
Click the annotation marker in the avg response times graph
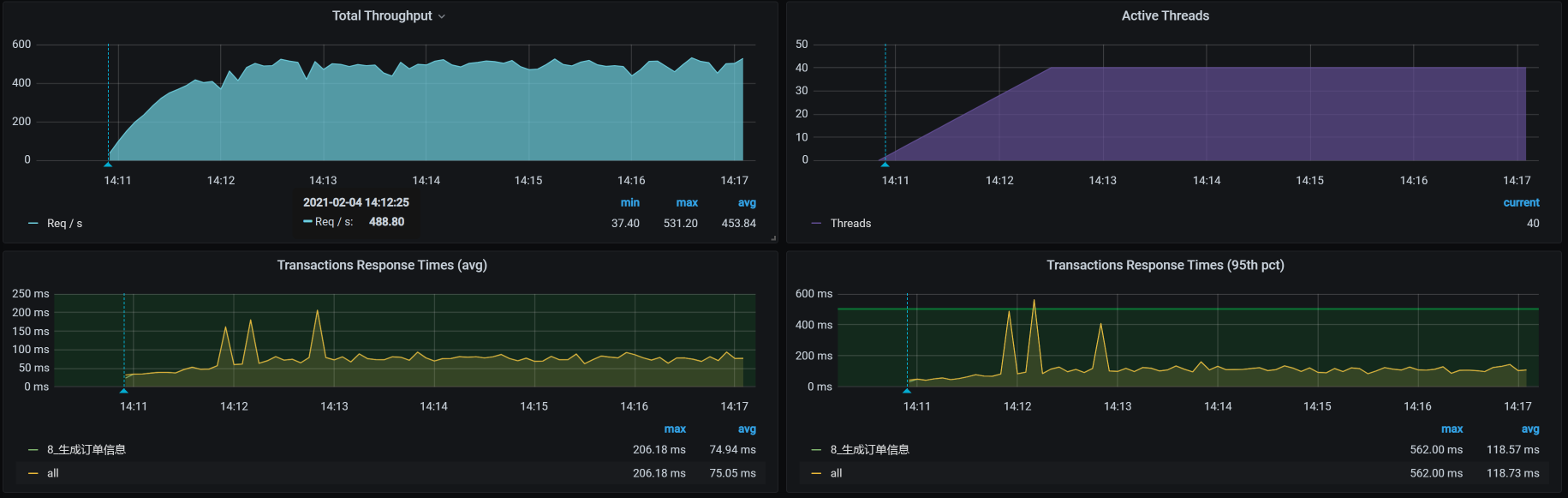(124, 390)
